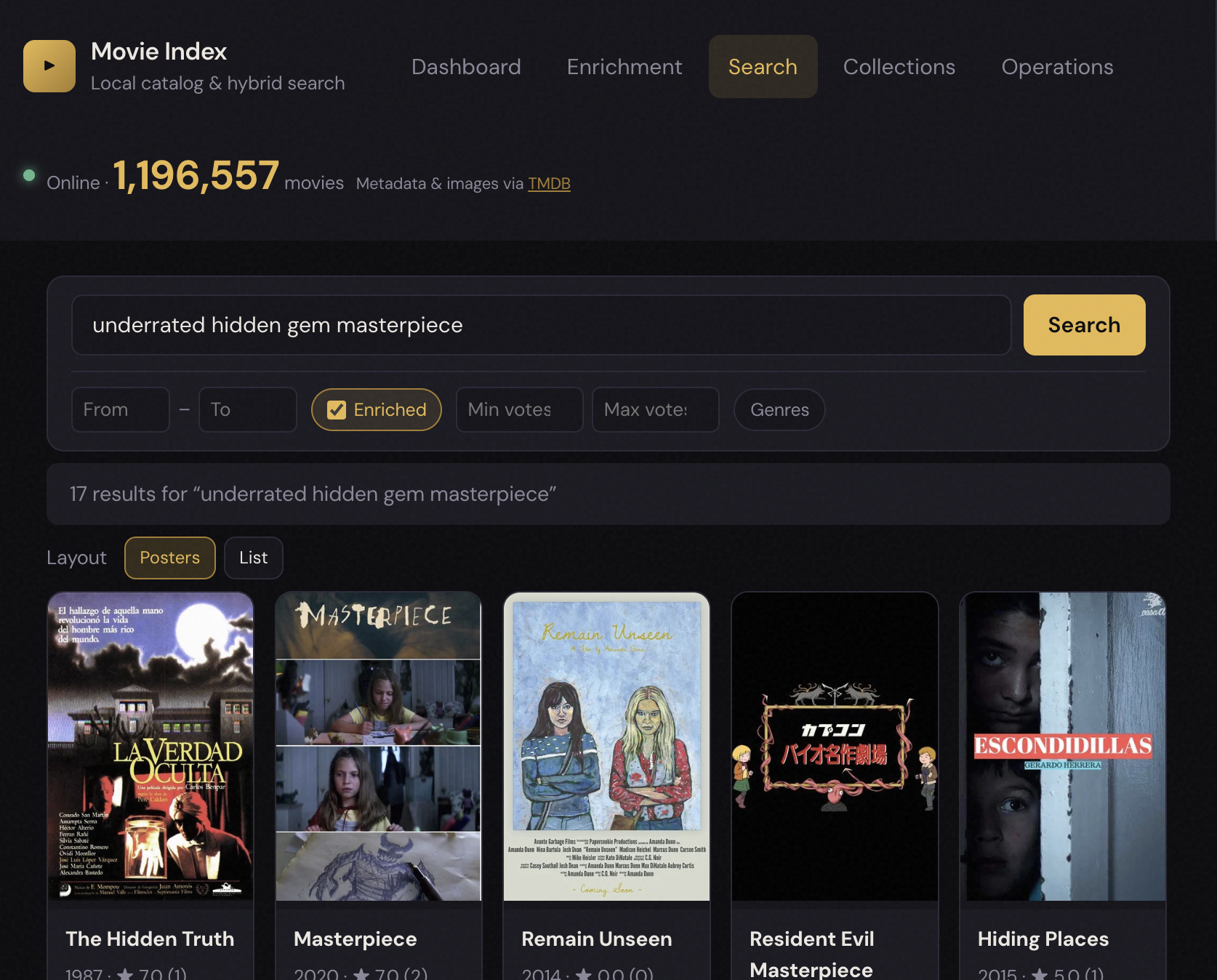The height and width of the screenshot is (980, 1217).
Task: Open the Dashboard tab
Action: tap(466, 67)
